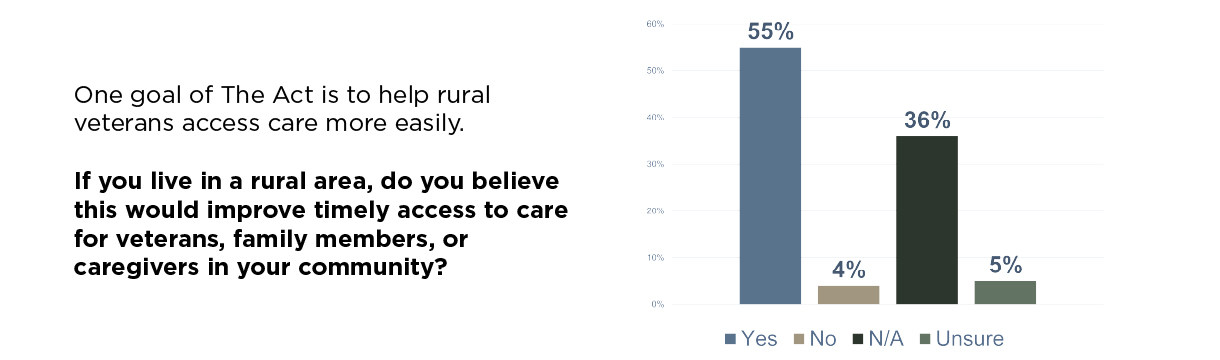Click the small tan No bar
Screen dimensions: 1220x360
(x=848, y=295)
